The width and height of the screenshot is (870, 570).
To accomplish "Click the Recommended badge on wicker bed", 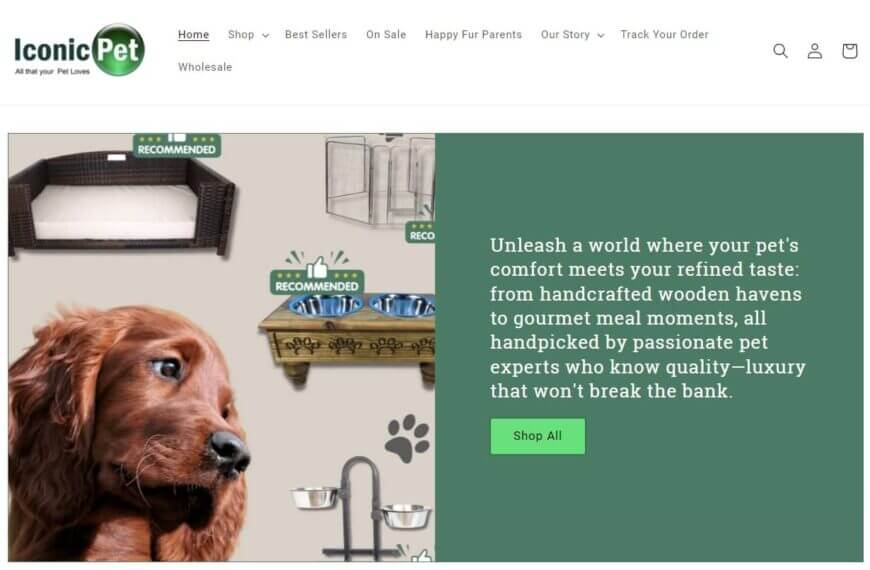I will [x=177, y=145].
